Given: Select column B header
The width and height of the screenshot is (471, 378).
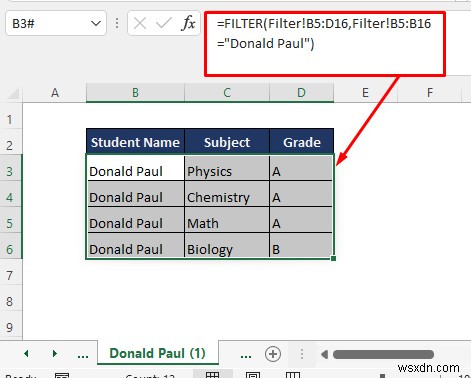Looking at the screenshot, I should tap(135, 93).
